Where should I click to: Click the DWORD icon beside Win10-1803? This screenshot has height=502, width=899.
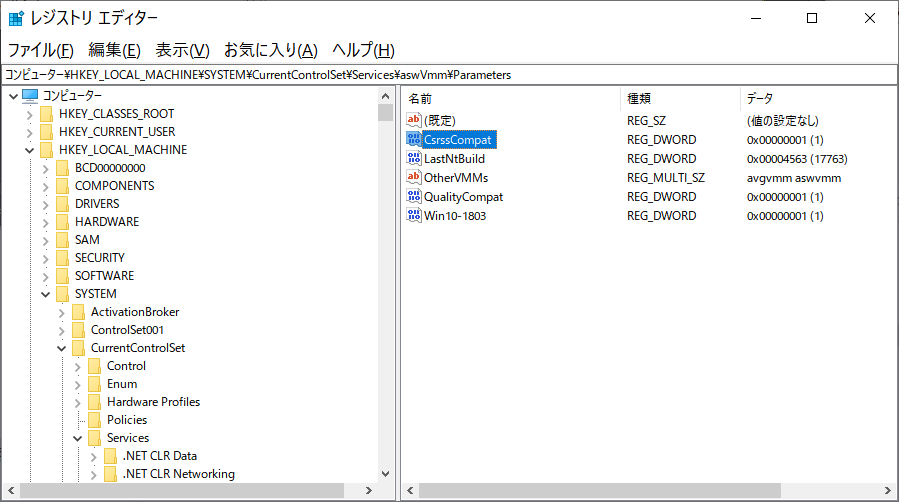point(413,215)
